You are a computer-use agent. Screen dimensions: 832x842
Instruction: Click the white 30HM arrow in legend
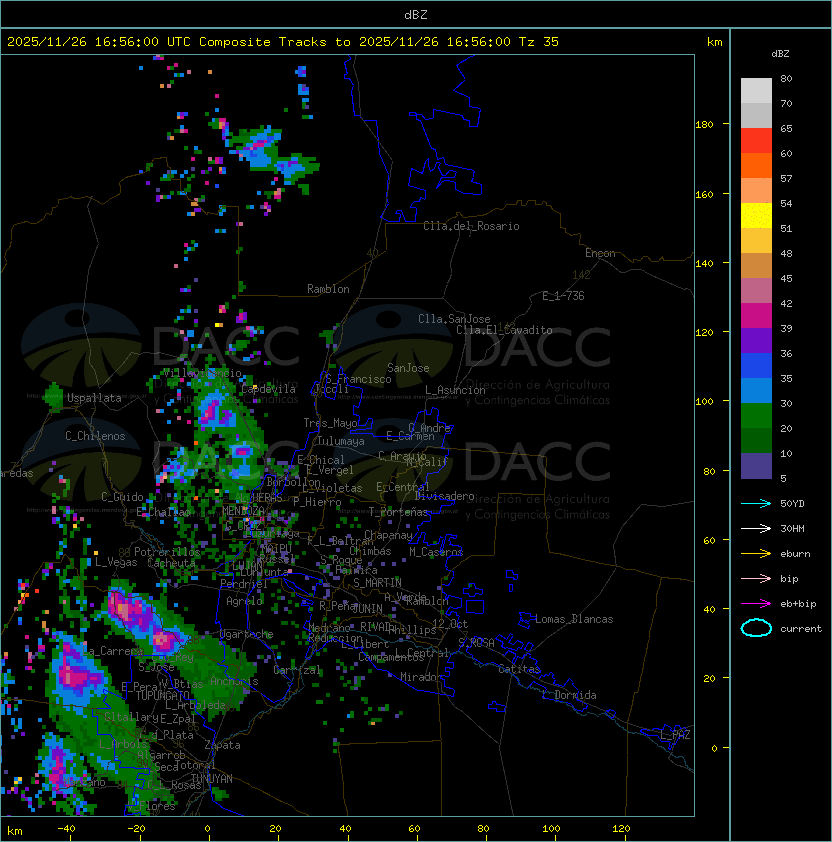click(756, 529)
